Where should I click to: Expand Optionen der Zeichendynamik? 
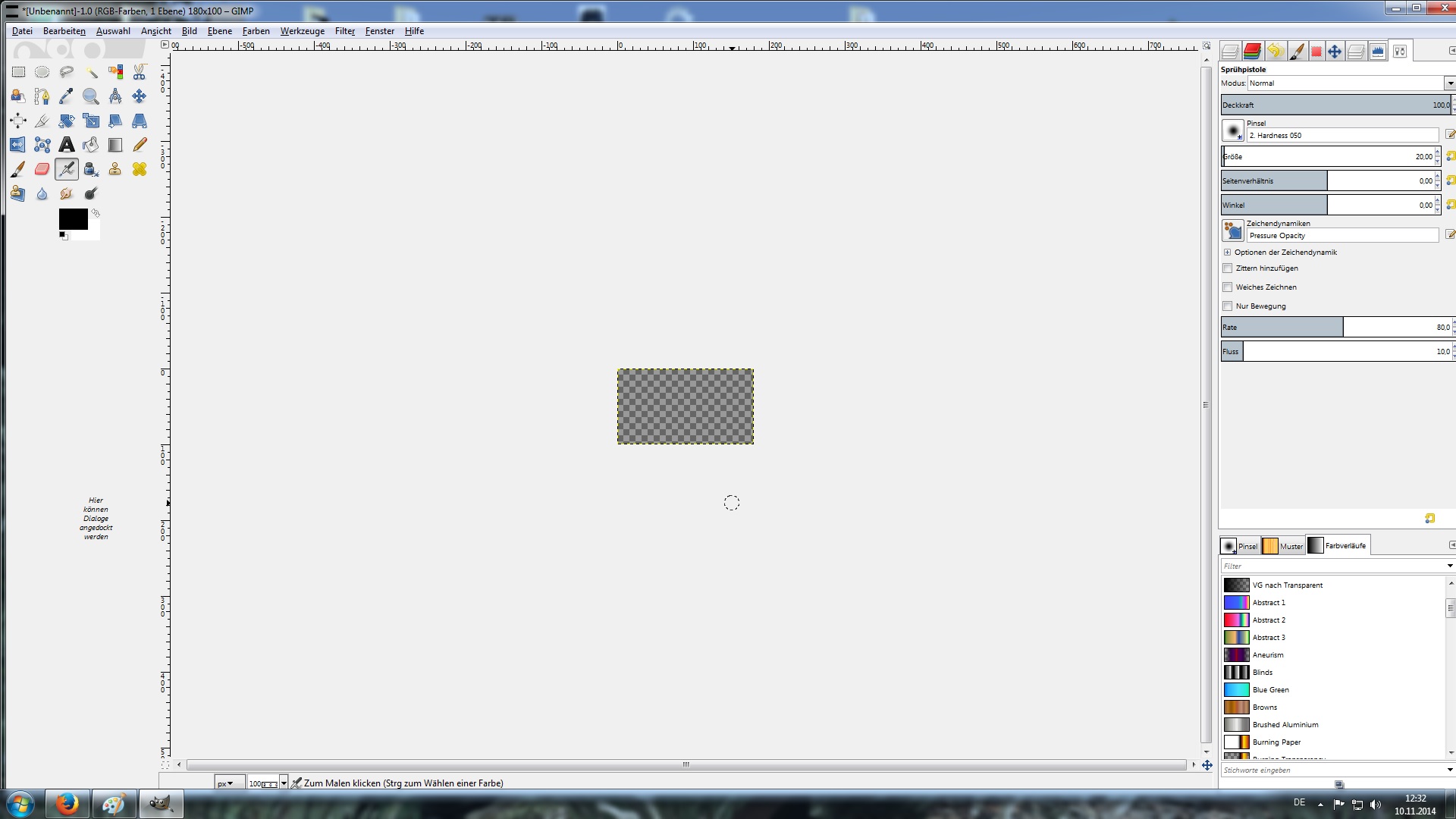pyautogui.click(x=1227, y=253)
